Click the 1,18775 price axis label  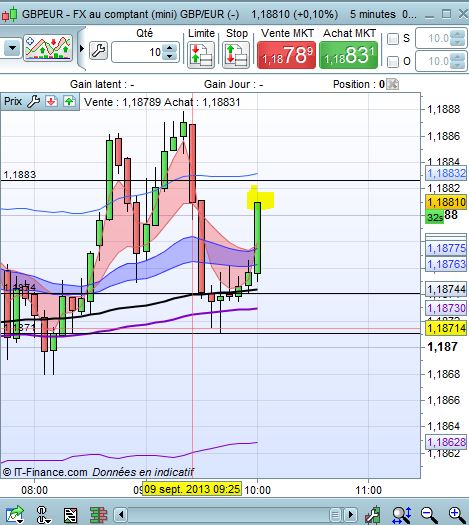tap(446, 248)
